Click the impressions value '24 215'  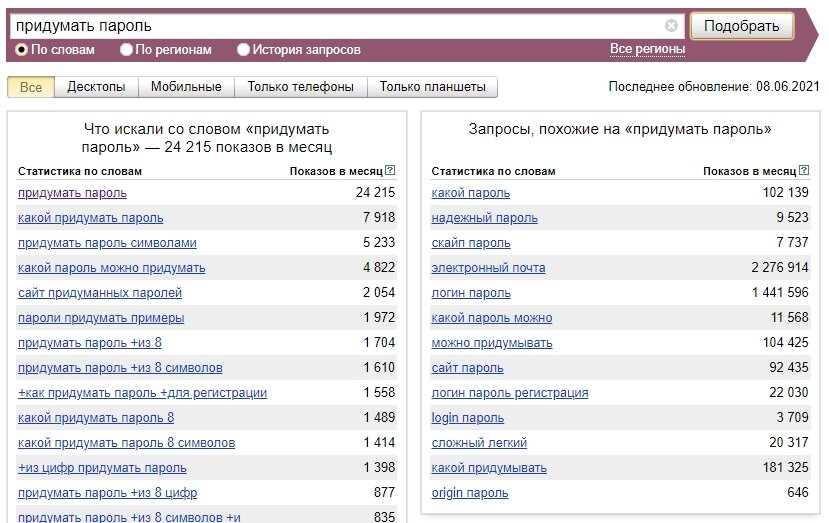(375, 192)
